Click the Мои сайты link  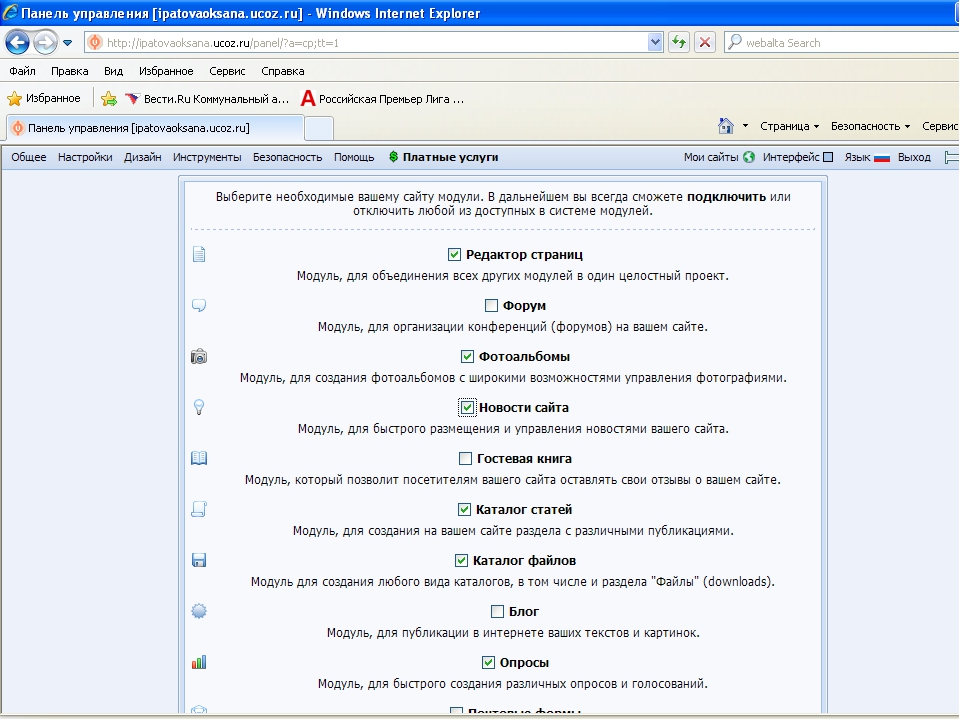pyautogui.click(x=711, y=157)
